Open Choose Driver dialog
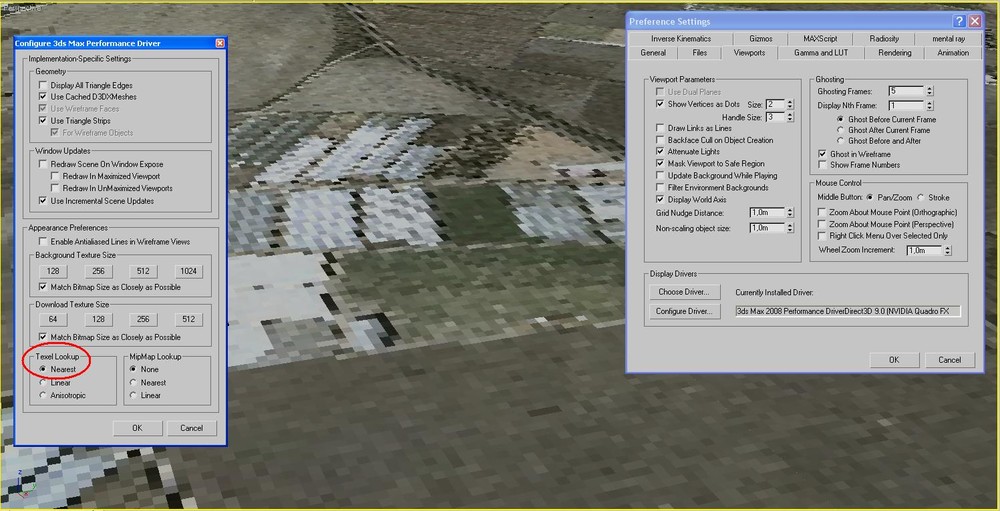Viewport: 1000px width, 511px height. (685, 292)
